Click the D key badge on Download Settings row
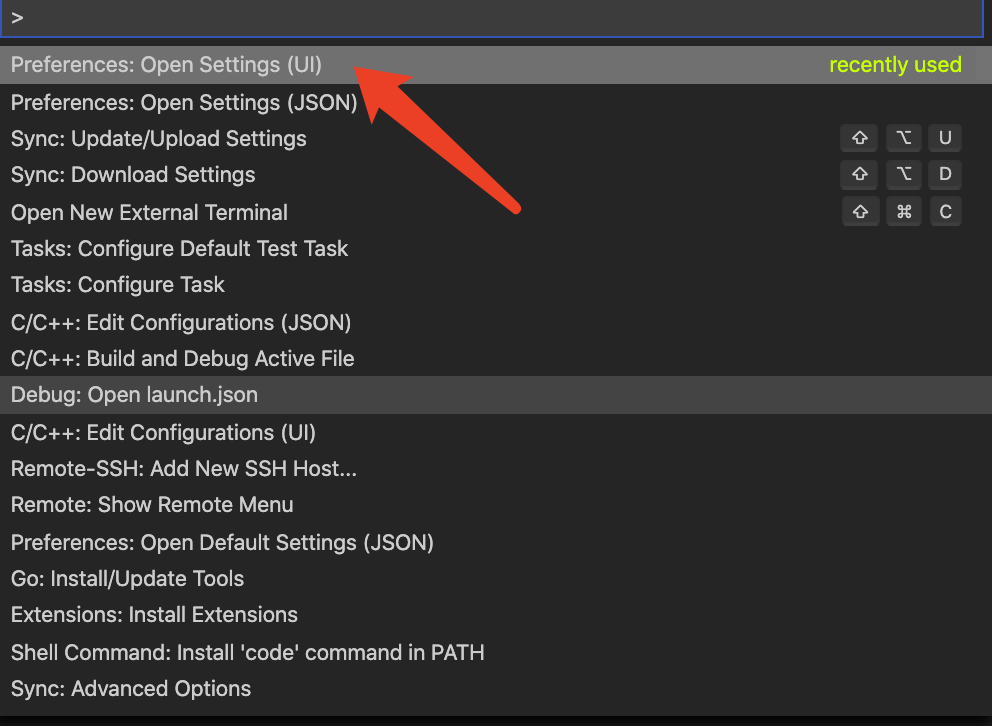 pos(945,174)
